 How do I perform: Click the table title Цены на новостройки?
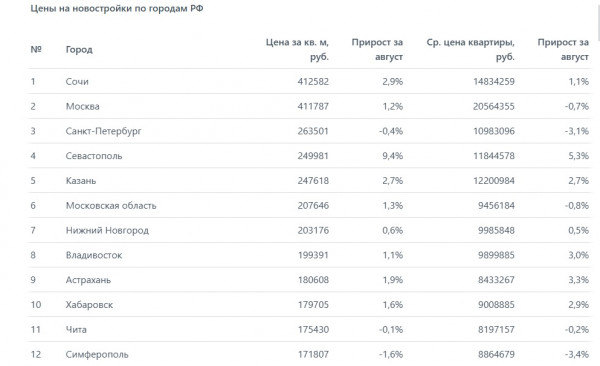click(117, 8)
